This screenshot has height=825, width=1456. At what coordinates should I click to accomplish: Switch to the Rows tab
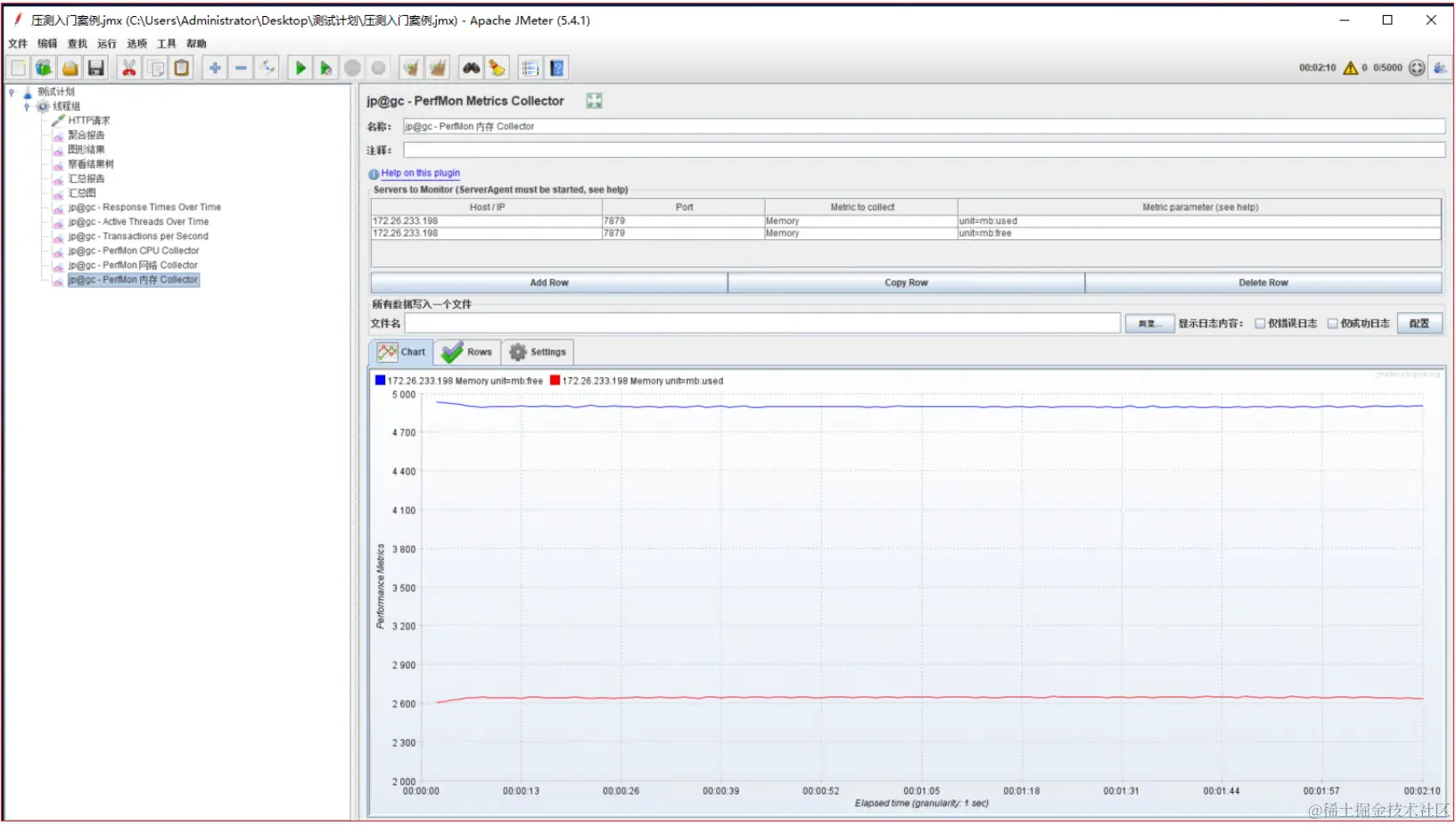(467, 352)
